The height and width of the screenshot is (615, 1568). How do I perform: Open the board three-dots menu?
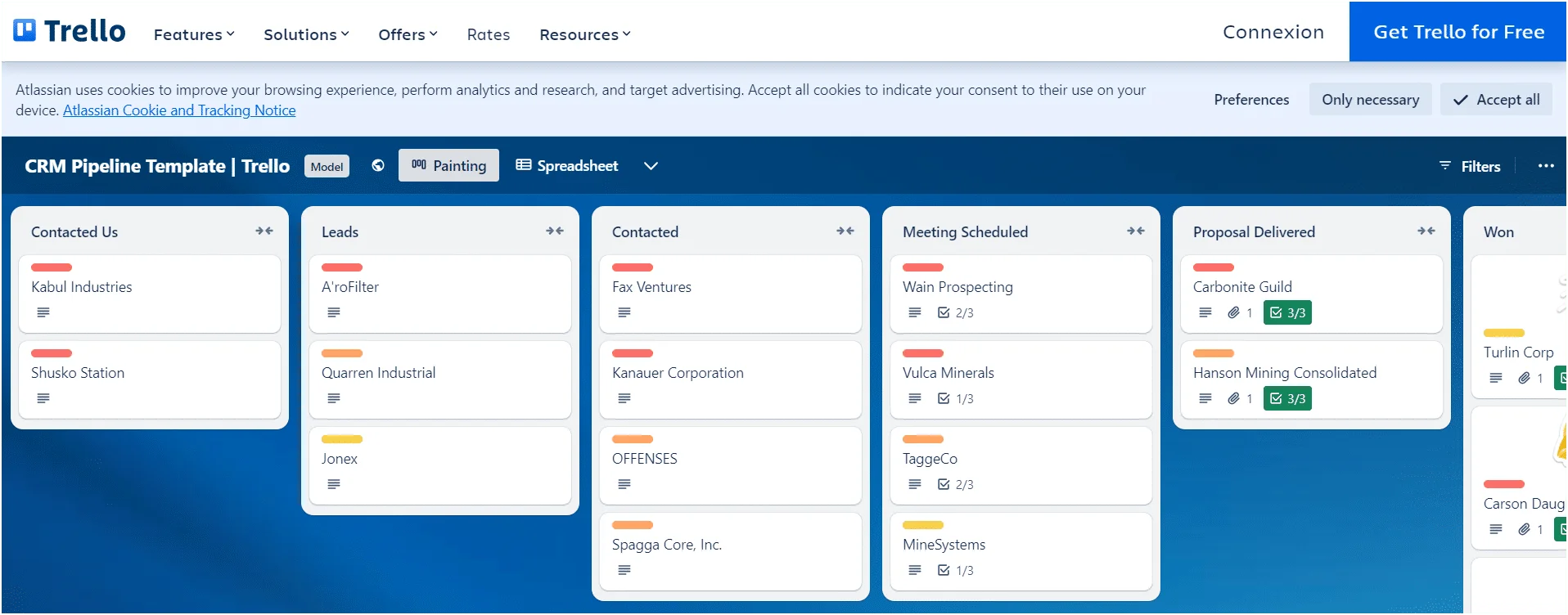pos(1546,166)
